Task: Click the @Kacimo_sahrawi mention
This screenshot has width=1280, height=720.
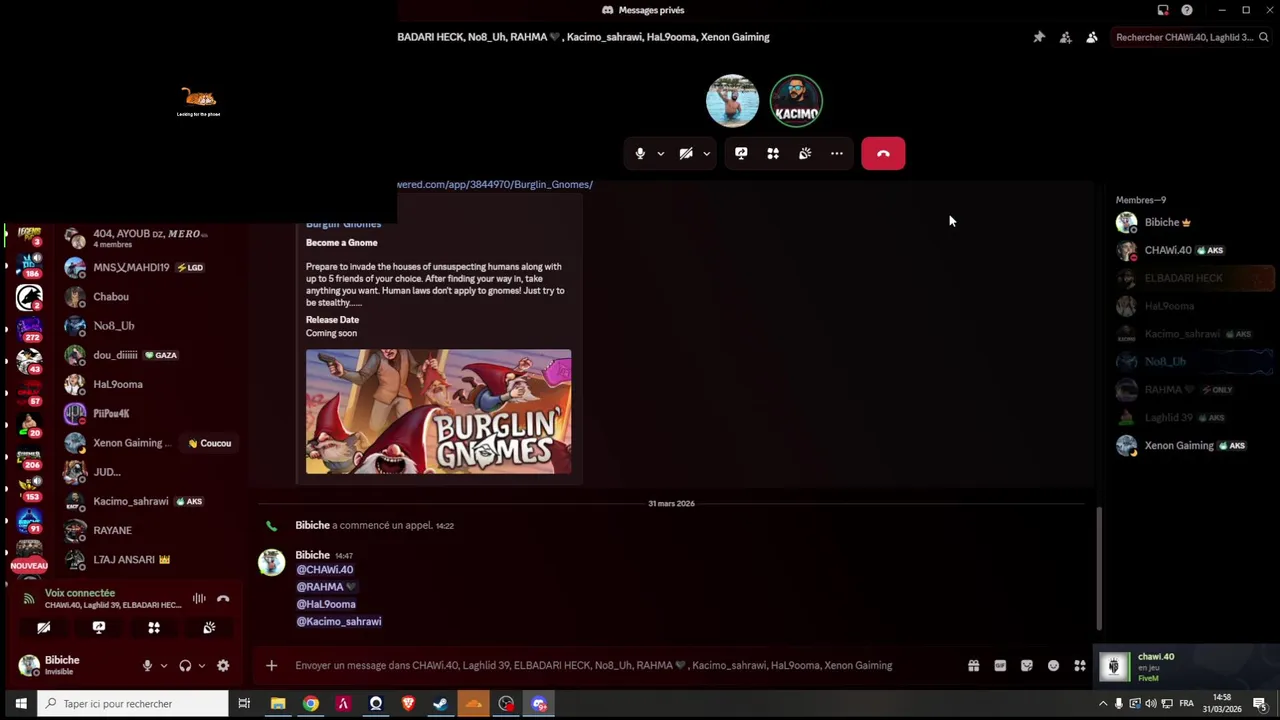Action: [x=338, y=621]
